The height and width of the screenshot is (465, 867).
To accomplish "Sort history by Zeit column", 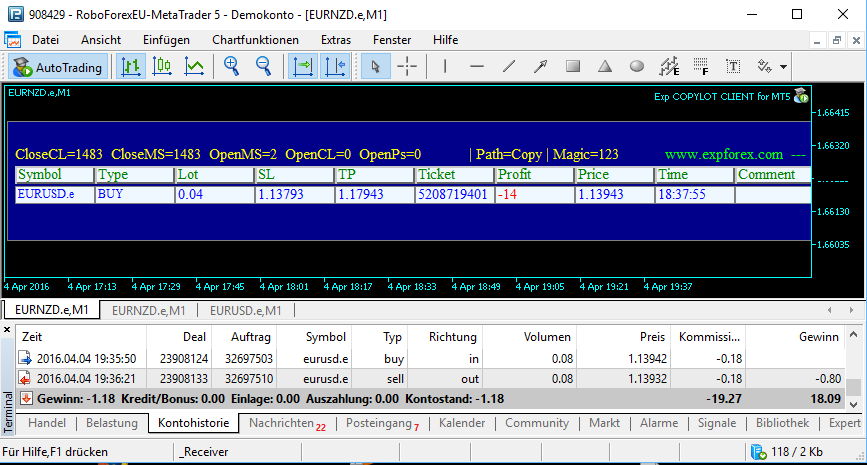I will click(x=82, y=337).
